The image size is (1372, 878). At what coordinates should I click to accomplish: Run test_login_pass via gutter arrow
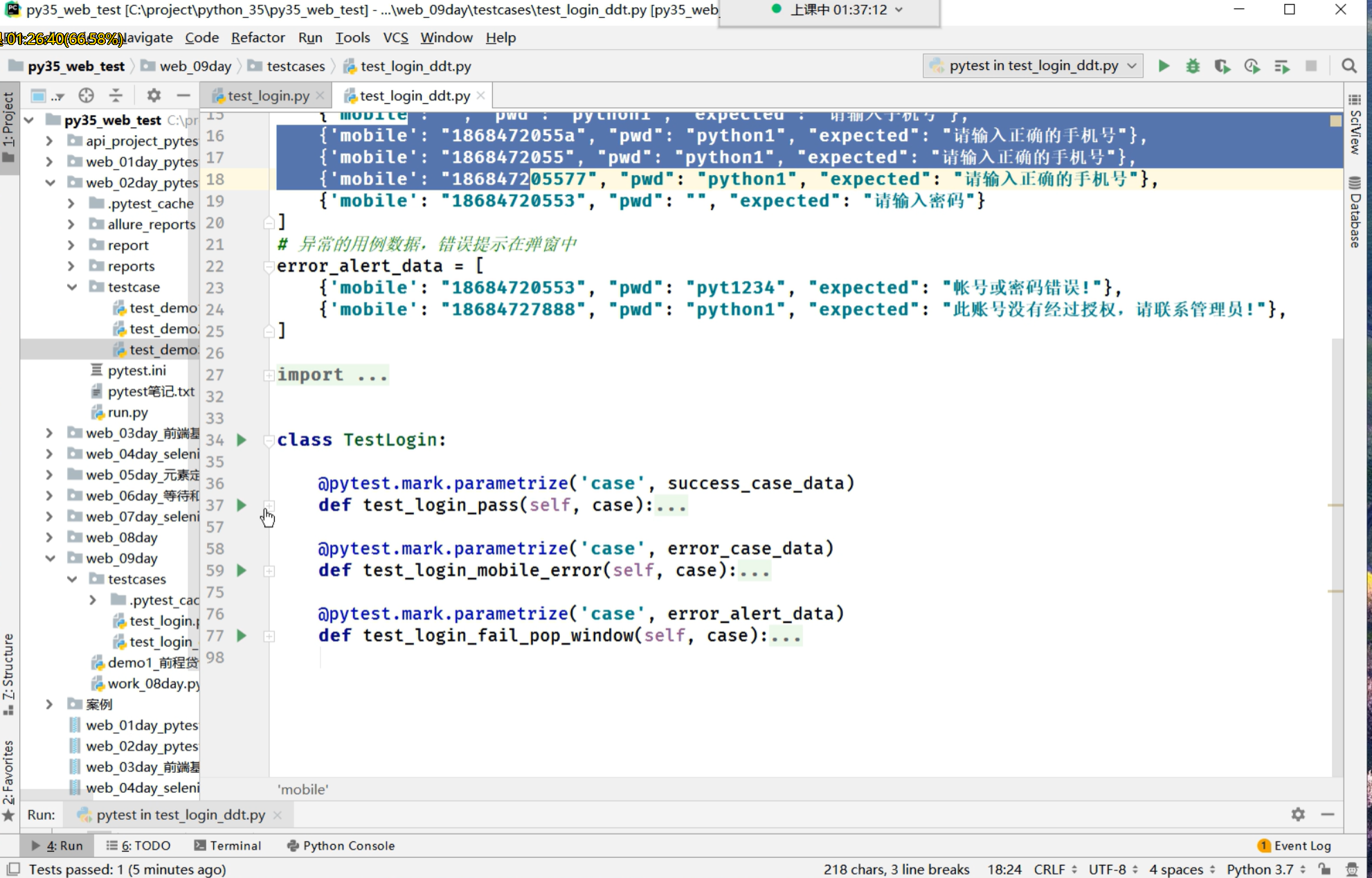click(242, 505)
